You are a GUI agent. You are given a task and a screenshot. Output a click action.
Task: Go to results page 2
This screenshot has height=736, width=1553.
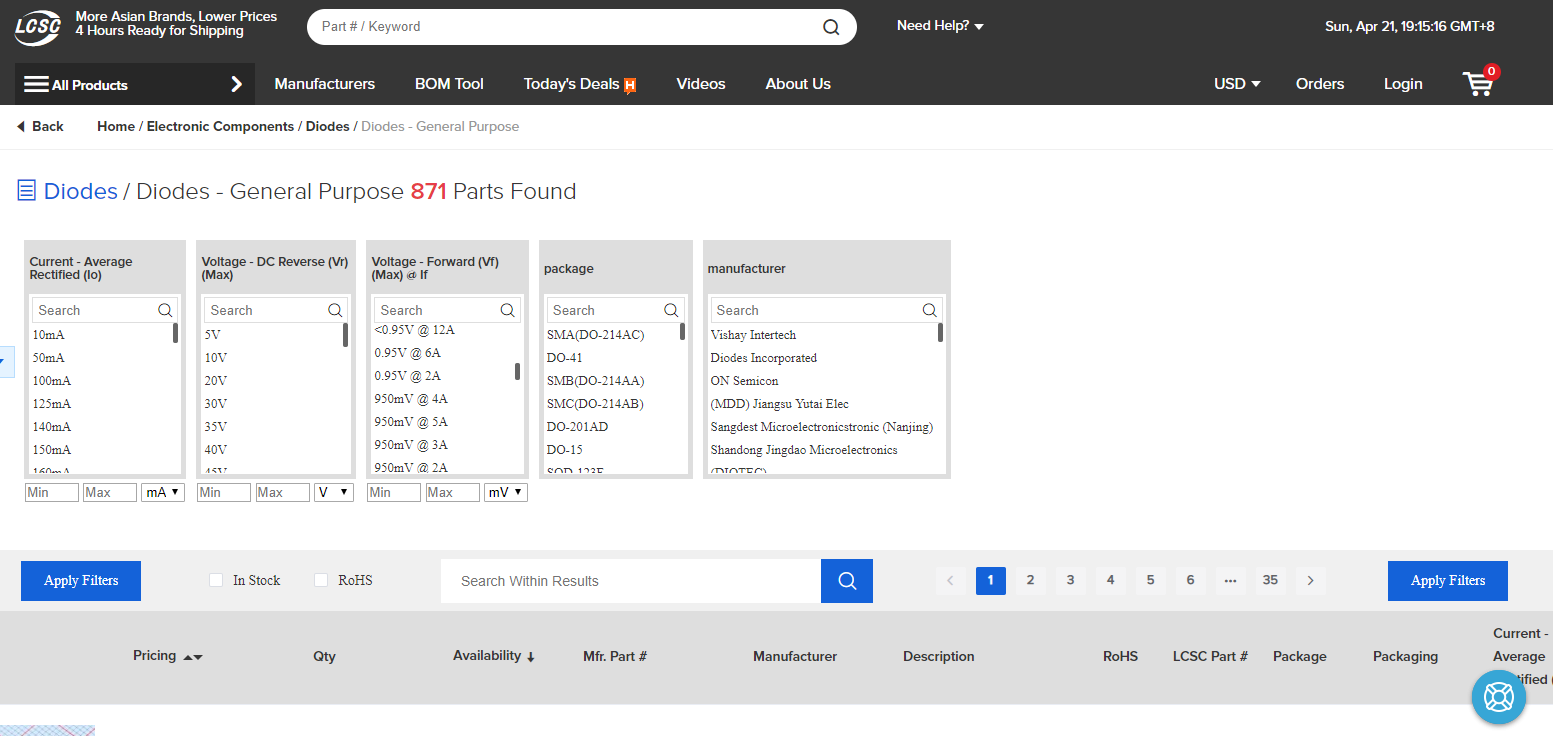click(1030, 580)
